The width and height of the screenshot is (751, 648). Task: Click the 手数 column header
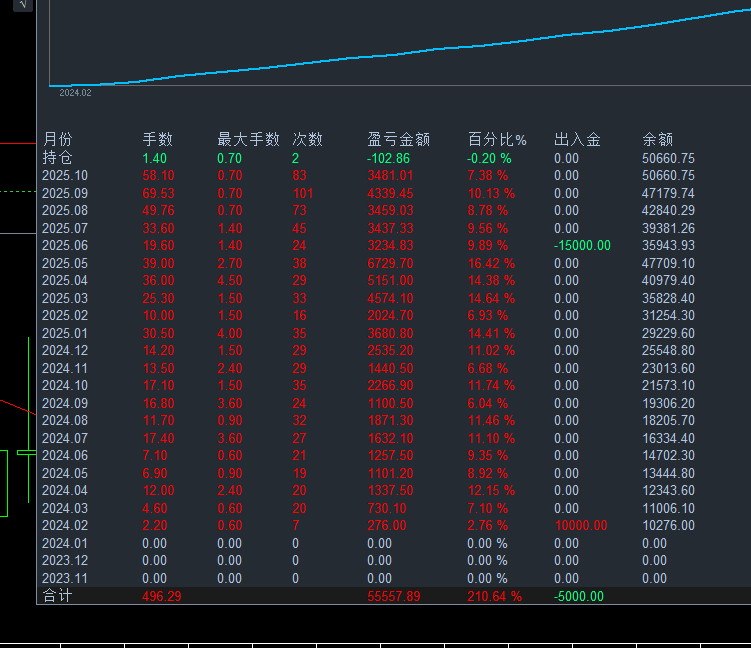point(158,139)
